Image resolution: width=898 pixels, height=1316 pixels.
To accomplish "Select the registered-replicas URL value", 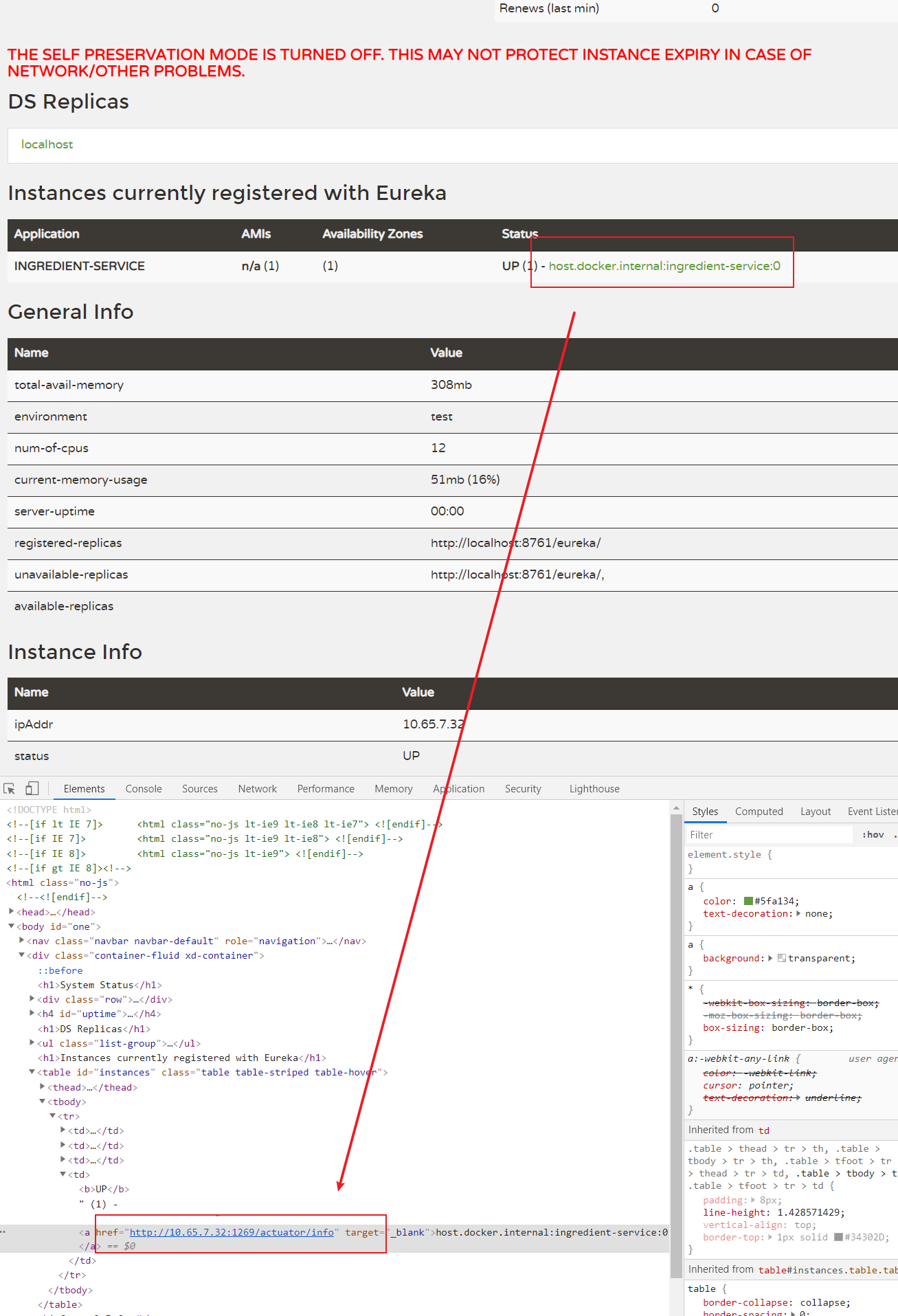I will [515, 543].
